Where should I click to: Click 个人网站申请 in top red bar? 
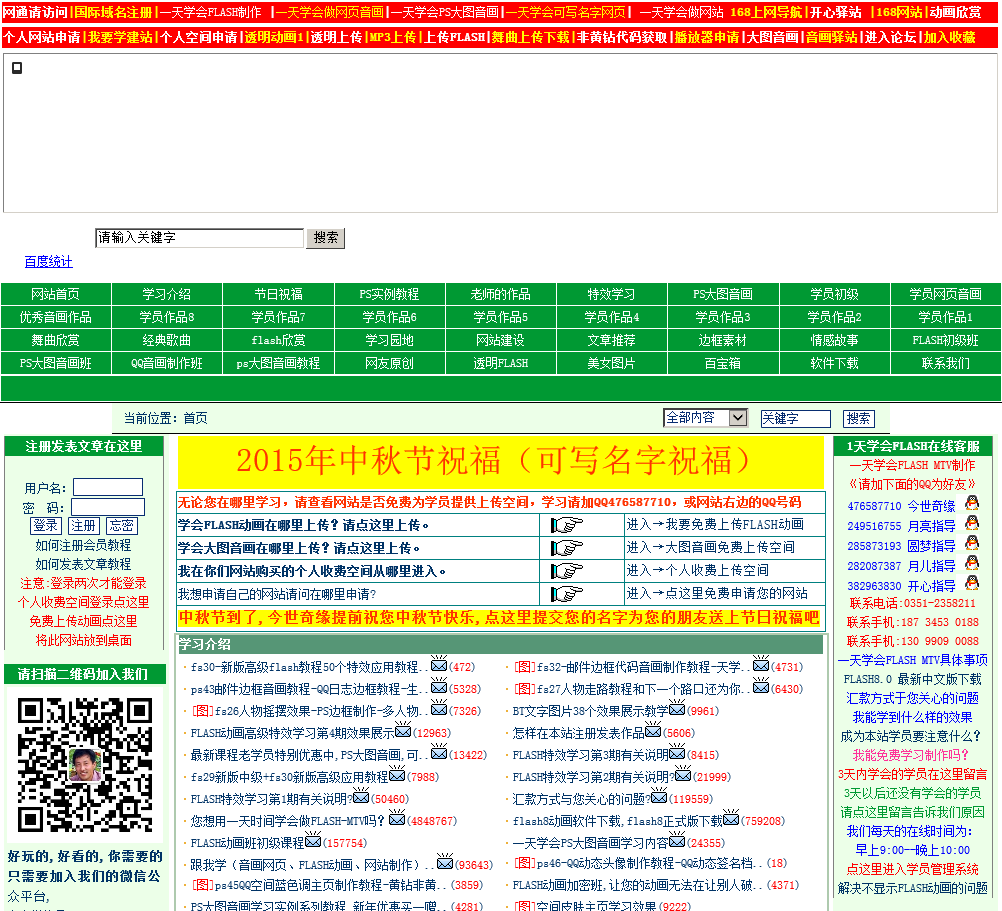point(42,37)
